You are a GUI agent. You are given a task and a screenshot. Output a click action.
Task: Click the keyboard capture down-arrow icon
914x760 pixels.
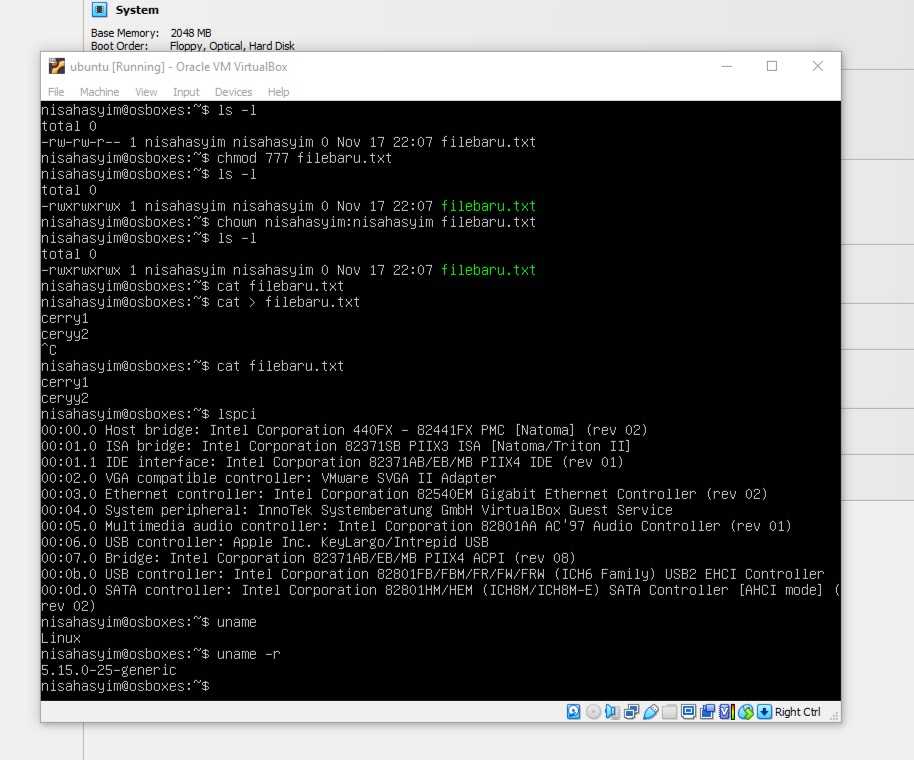click(764, 712)
